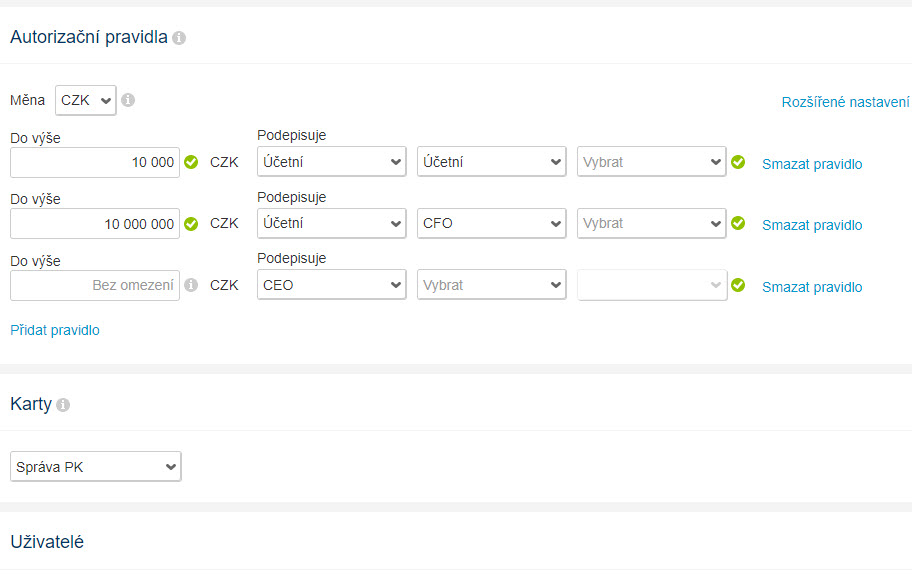
Task: Click Přidat pravidlo link
Action: click(55, 330)
